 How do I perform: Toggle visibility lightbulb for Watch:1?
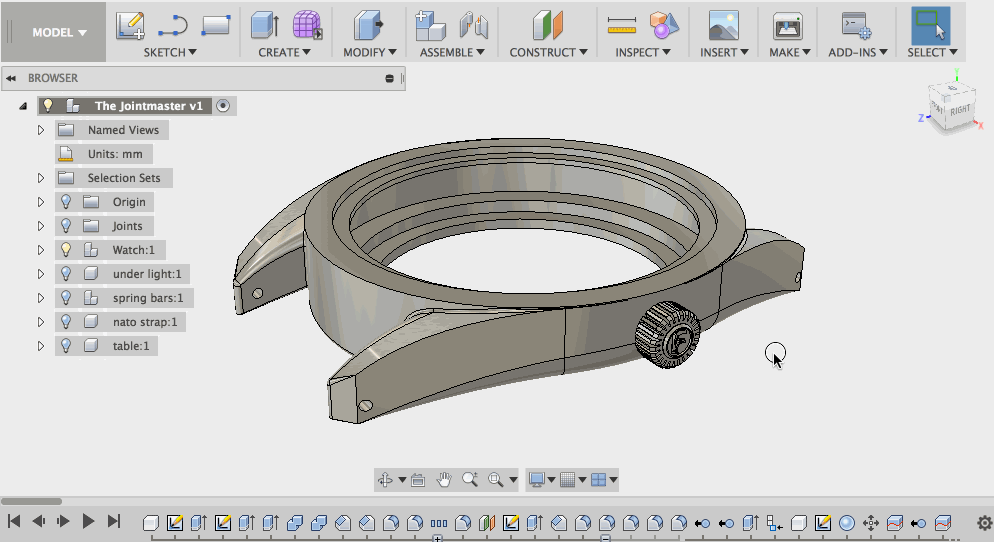click(x=66, y=250)
